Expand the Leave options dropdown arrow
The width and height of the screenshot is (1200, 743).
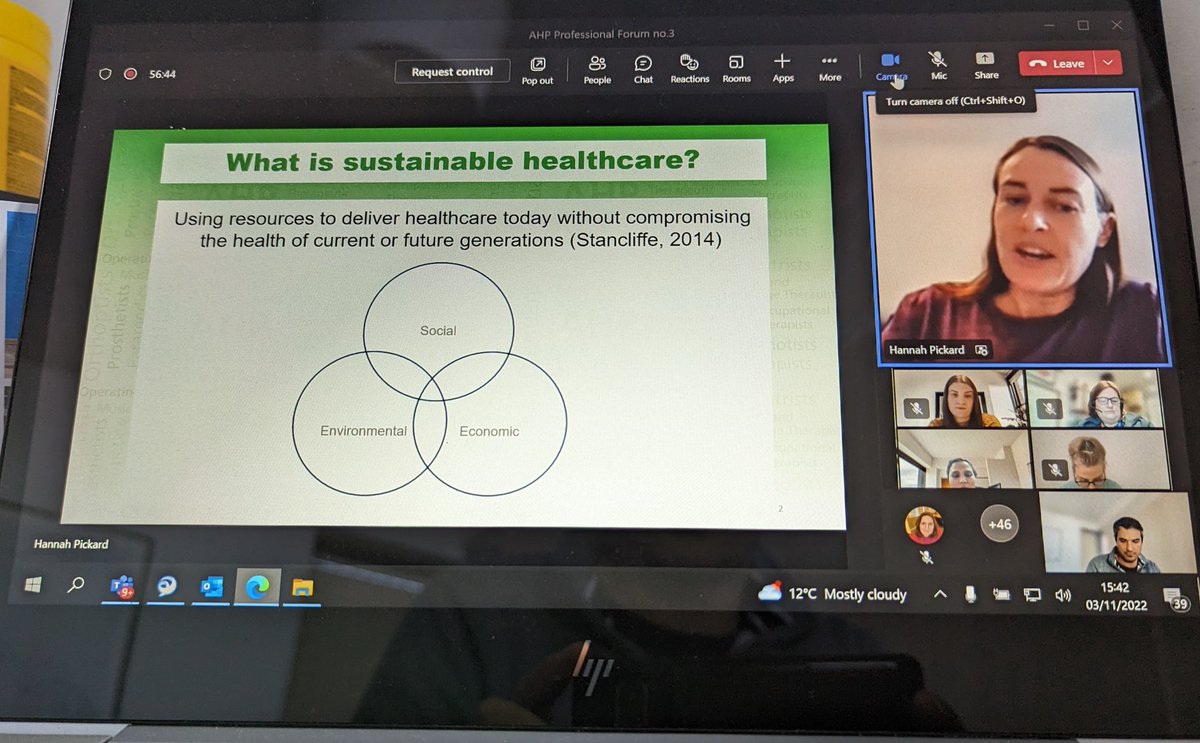1108,63
